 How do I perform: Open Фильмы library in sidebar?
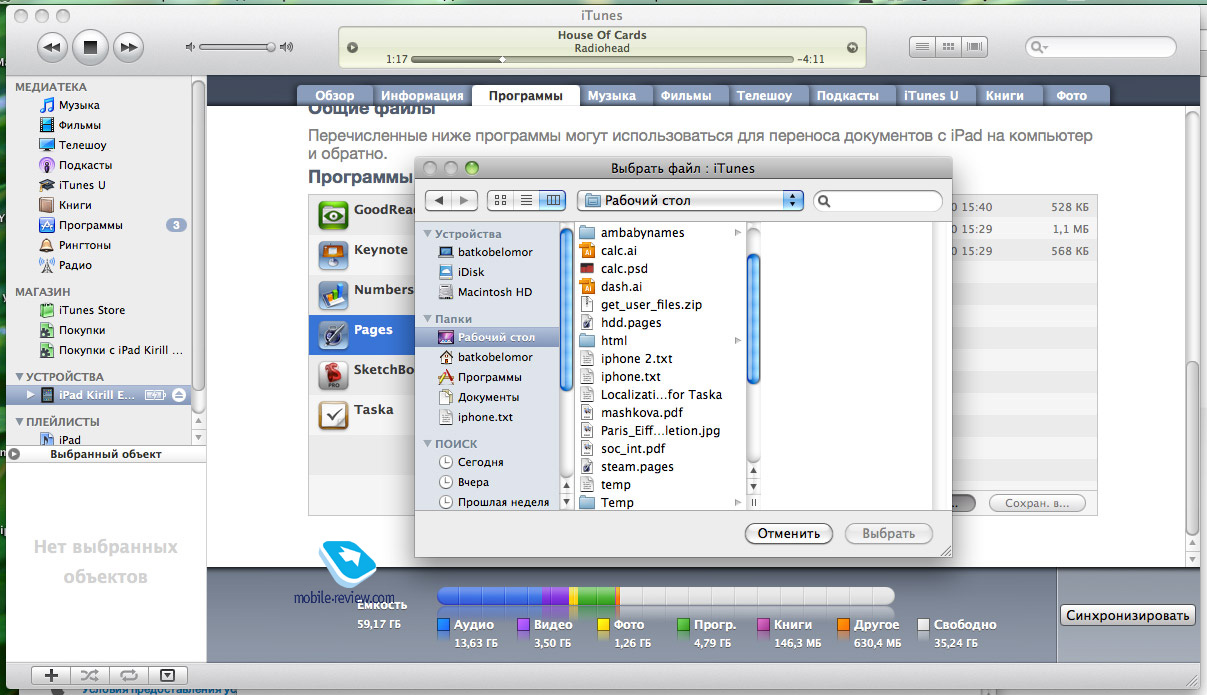click(x=80, y=125)
